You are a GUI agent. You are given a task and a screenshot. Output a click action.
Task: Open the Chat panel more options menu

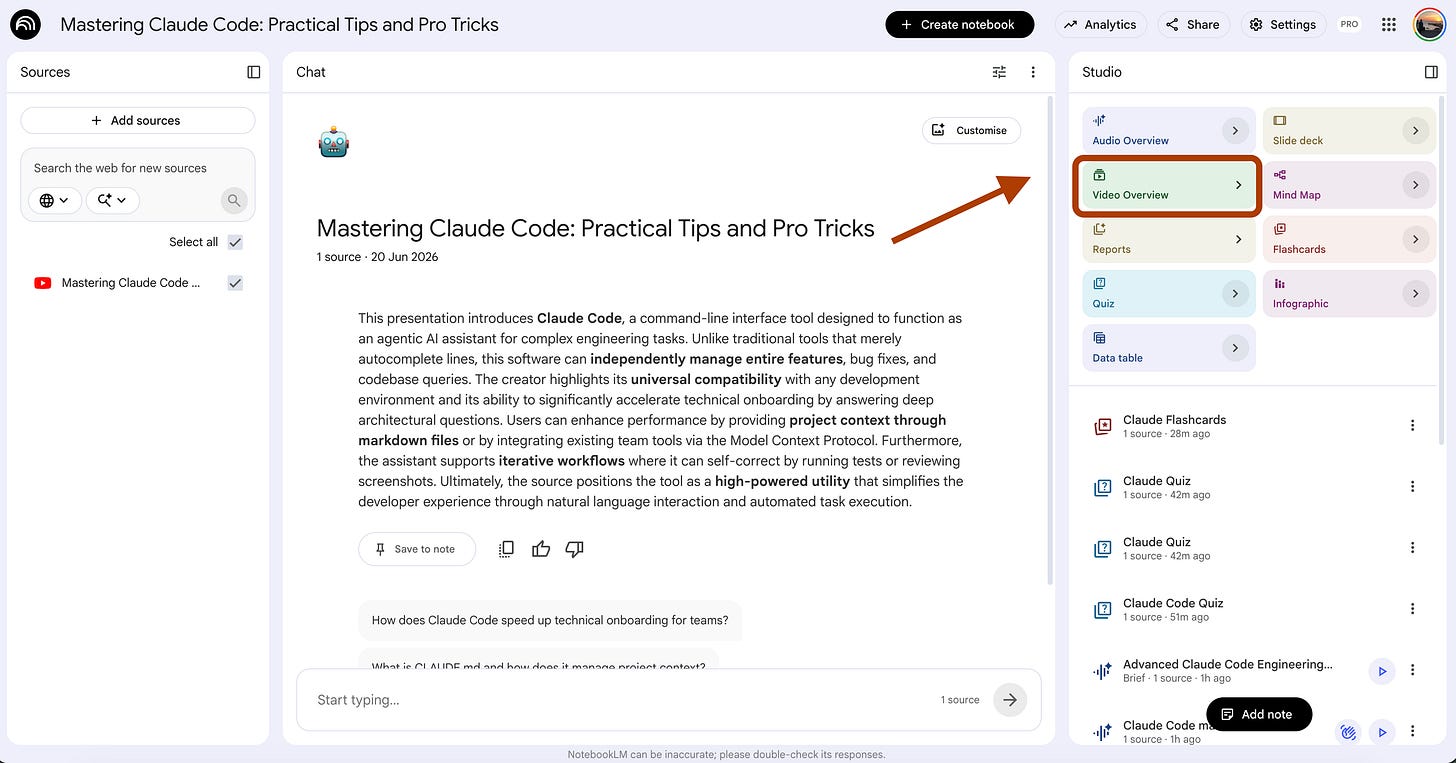tap(1033, 72)
